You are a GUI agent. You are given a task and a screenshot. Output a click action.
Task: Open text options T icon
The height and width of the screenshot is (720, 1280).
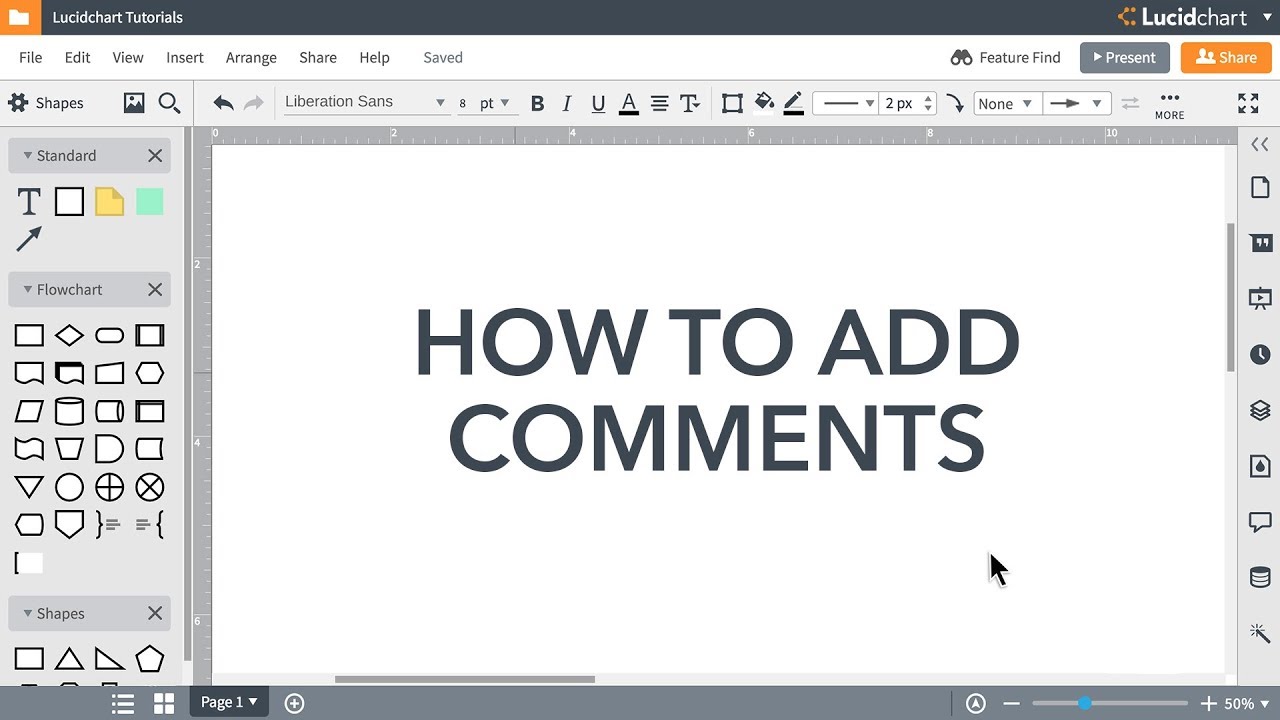tap(690, 103)
